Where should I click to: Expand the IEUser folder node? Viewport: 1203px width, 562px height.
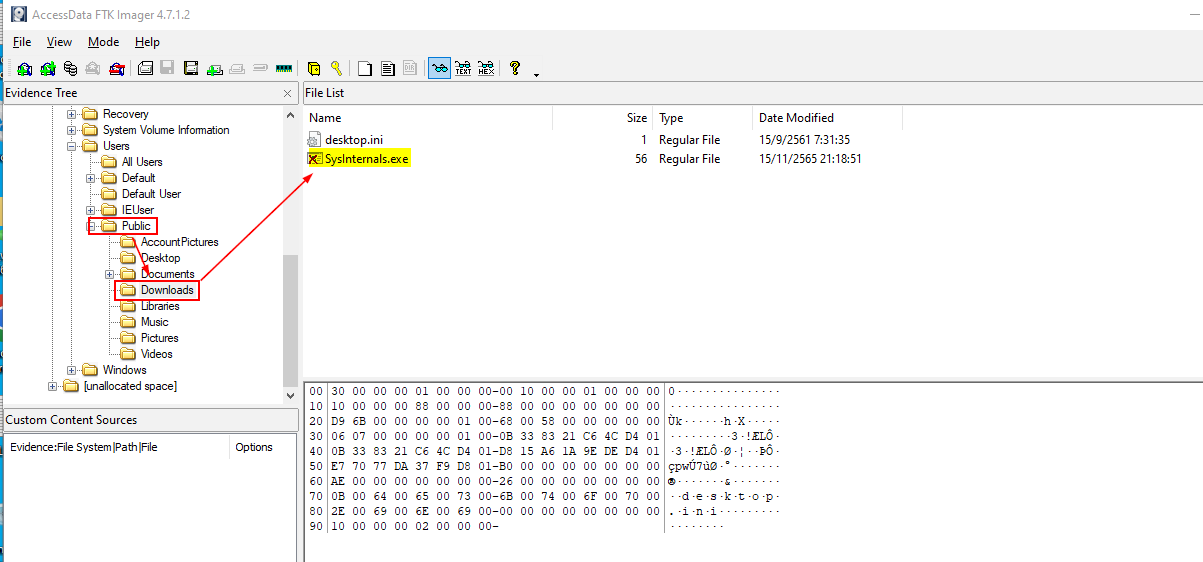coord(91,210)
